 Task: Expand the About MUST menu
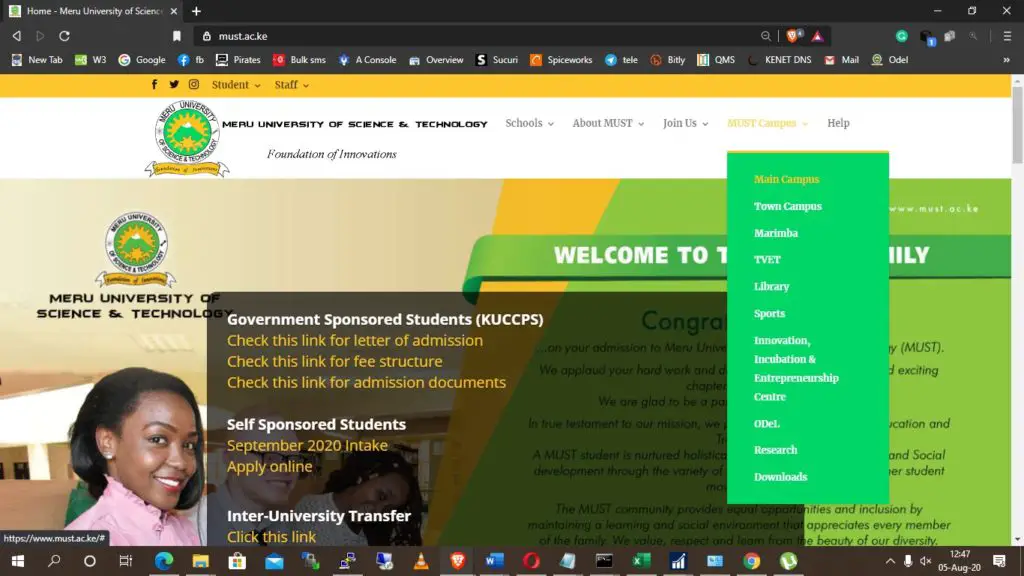coord(608,123)
